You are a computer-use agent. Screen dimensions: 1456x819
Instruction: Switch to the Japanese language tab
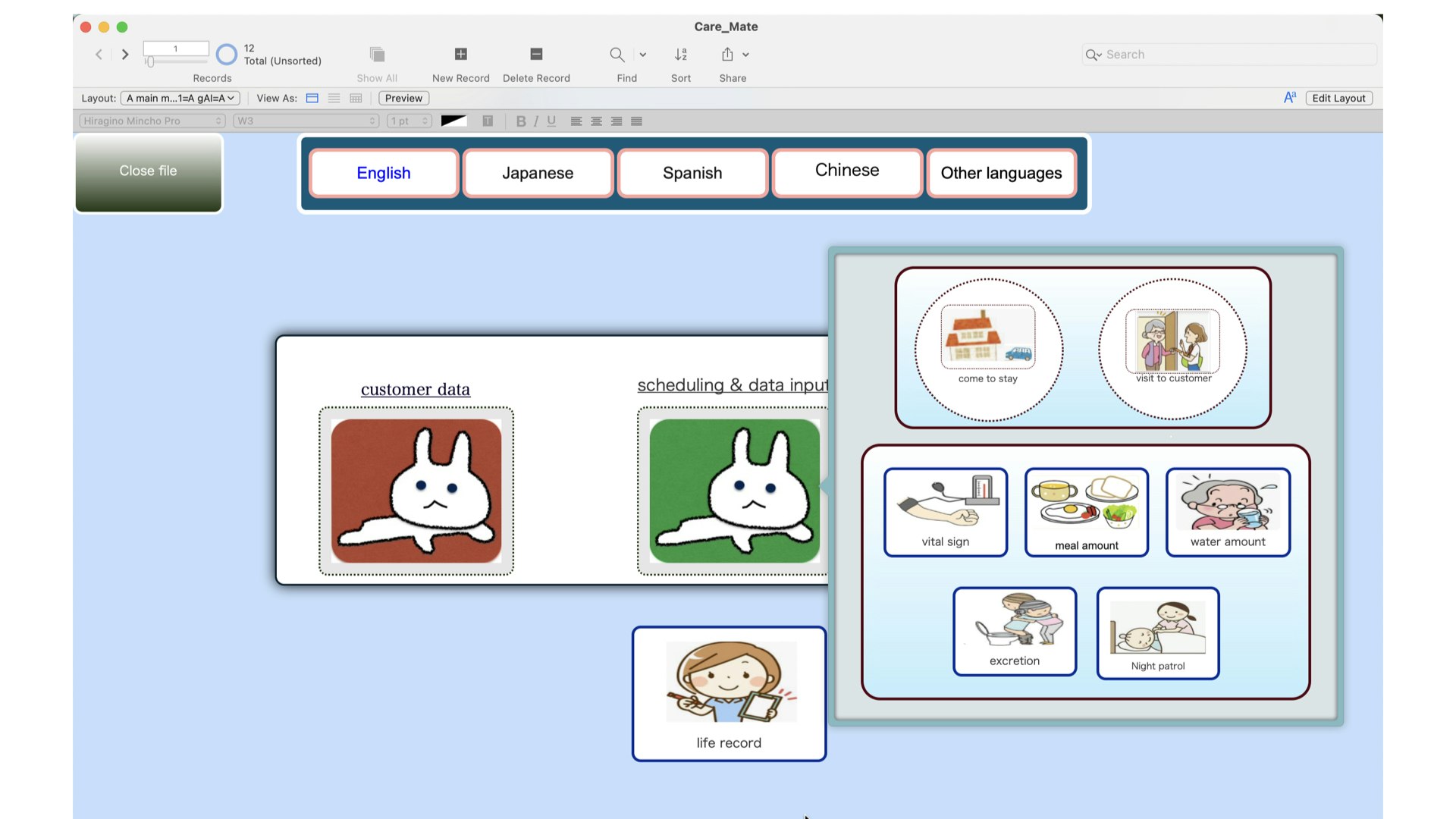538,173
